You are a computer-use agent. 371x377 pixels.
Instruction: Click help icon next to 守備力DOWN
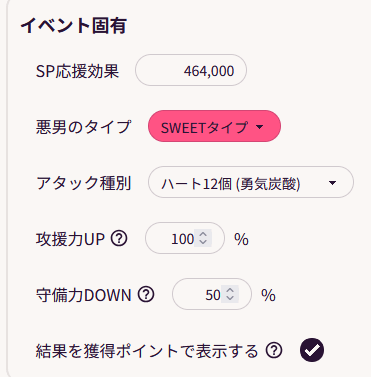(146, 294)
